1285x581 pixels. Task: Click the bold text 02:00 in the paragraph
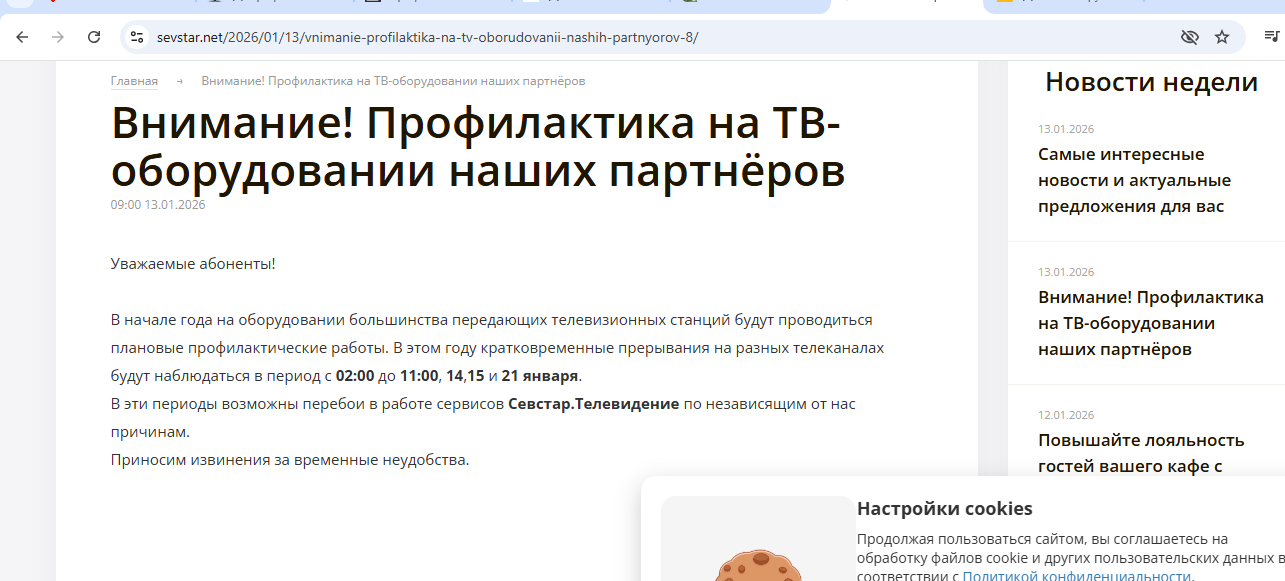pos(354,376)
